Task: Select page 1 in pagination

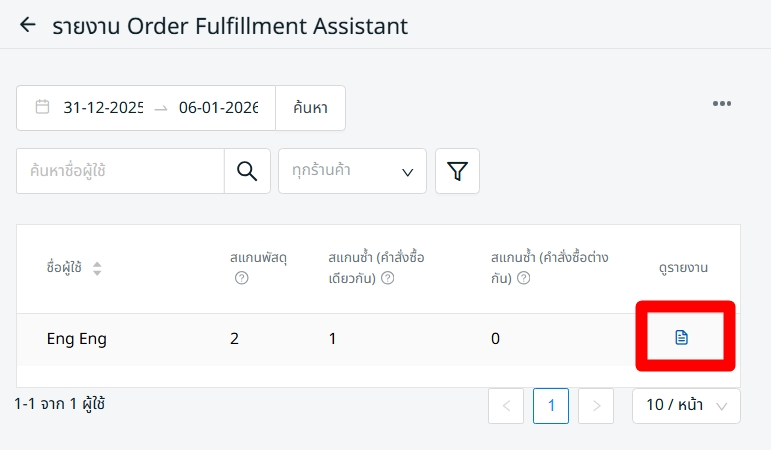Action: (x=551, y=405)
